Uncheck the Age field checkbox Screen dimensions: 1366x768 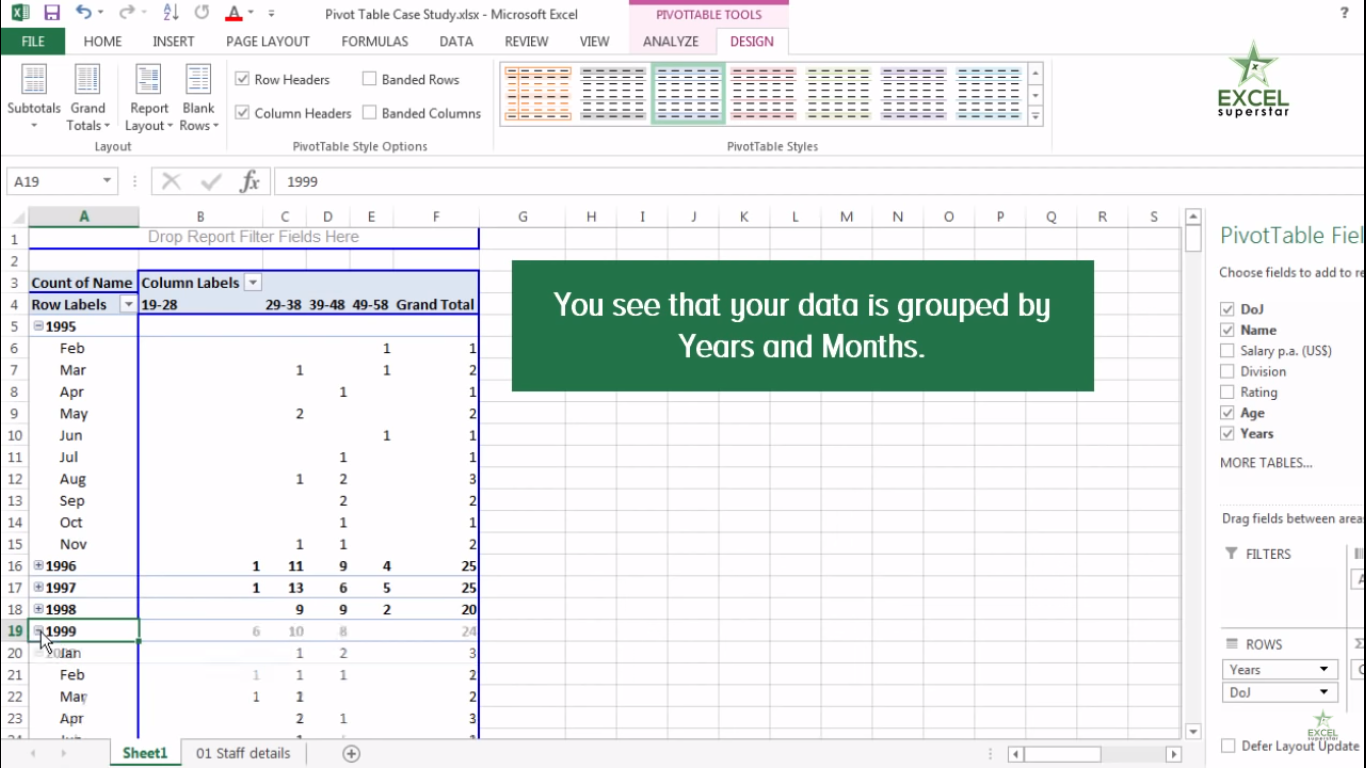pos(1227,413)
